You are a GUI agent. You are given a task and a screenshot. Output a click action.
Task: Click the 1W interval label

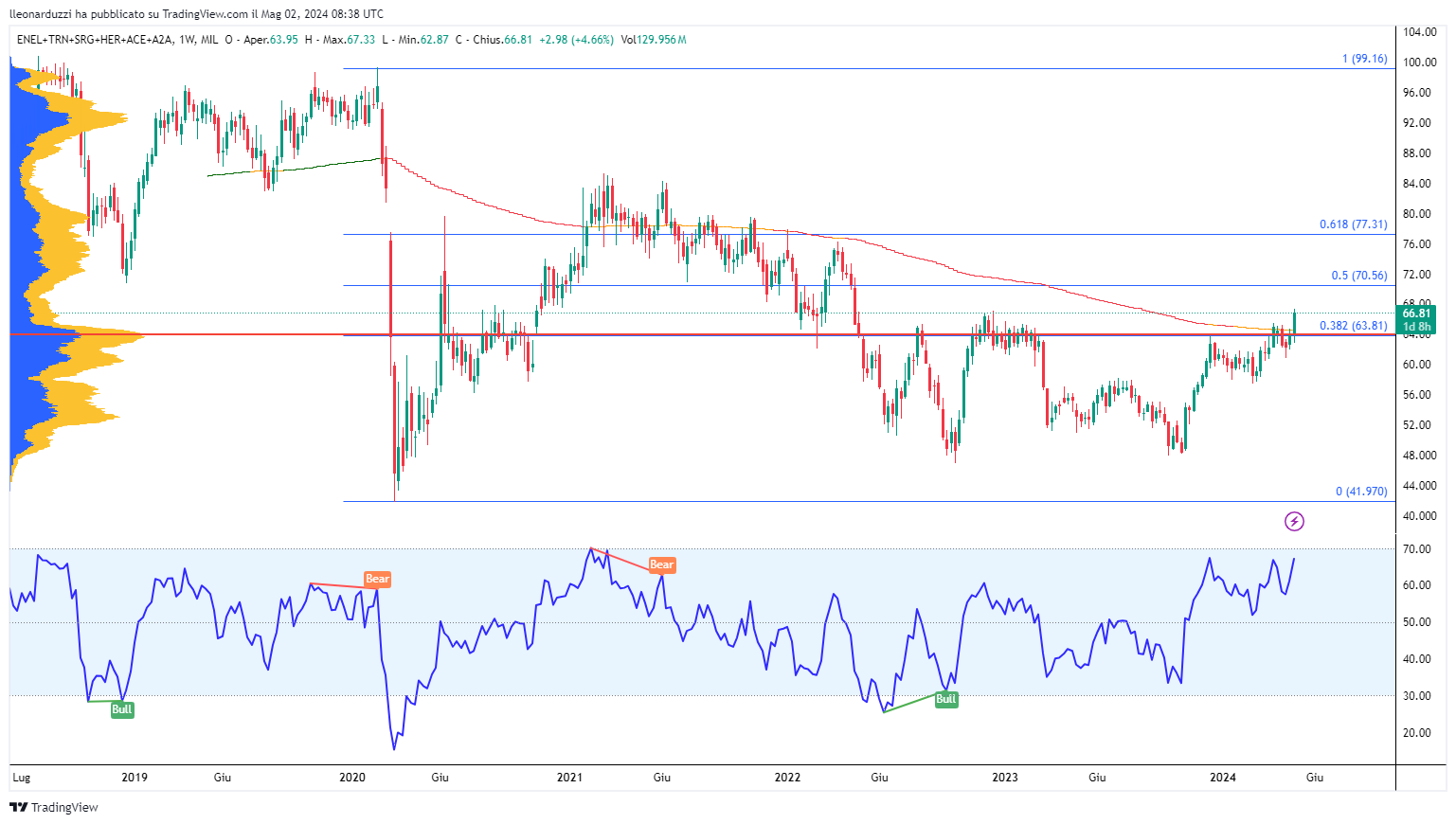187,40
